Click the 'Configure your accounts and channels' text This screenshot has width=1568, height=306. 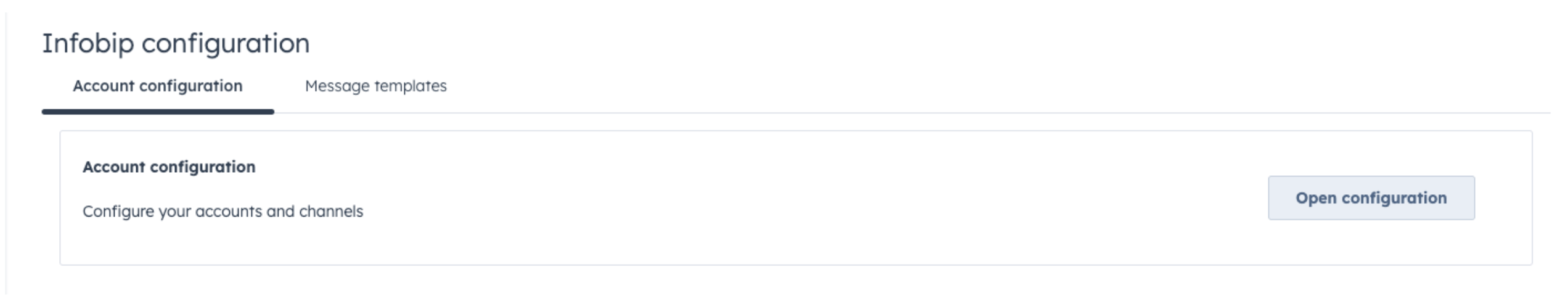(x=223, y=211)
